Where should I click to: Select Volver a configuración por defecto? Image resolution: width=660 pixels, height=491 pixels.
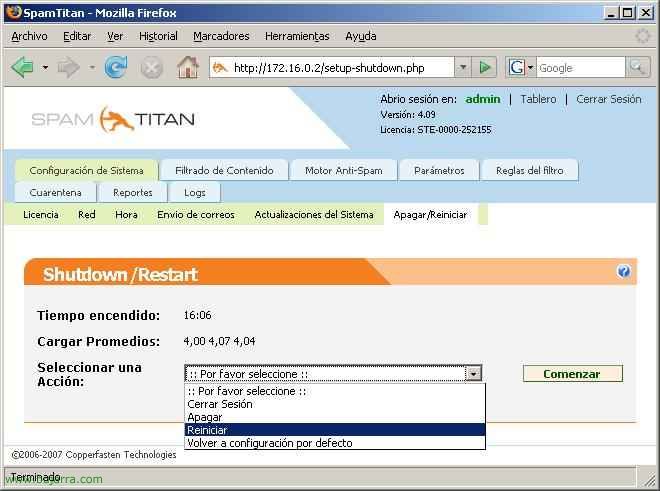[335, 443]
